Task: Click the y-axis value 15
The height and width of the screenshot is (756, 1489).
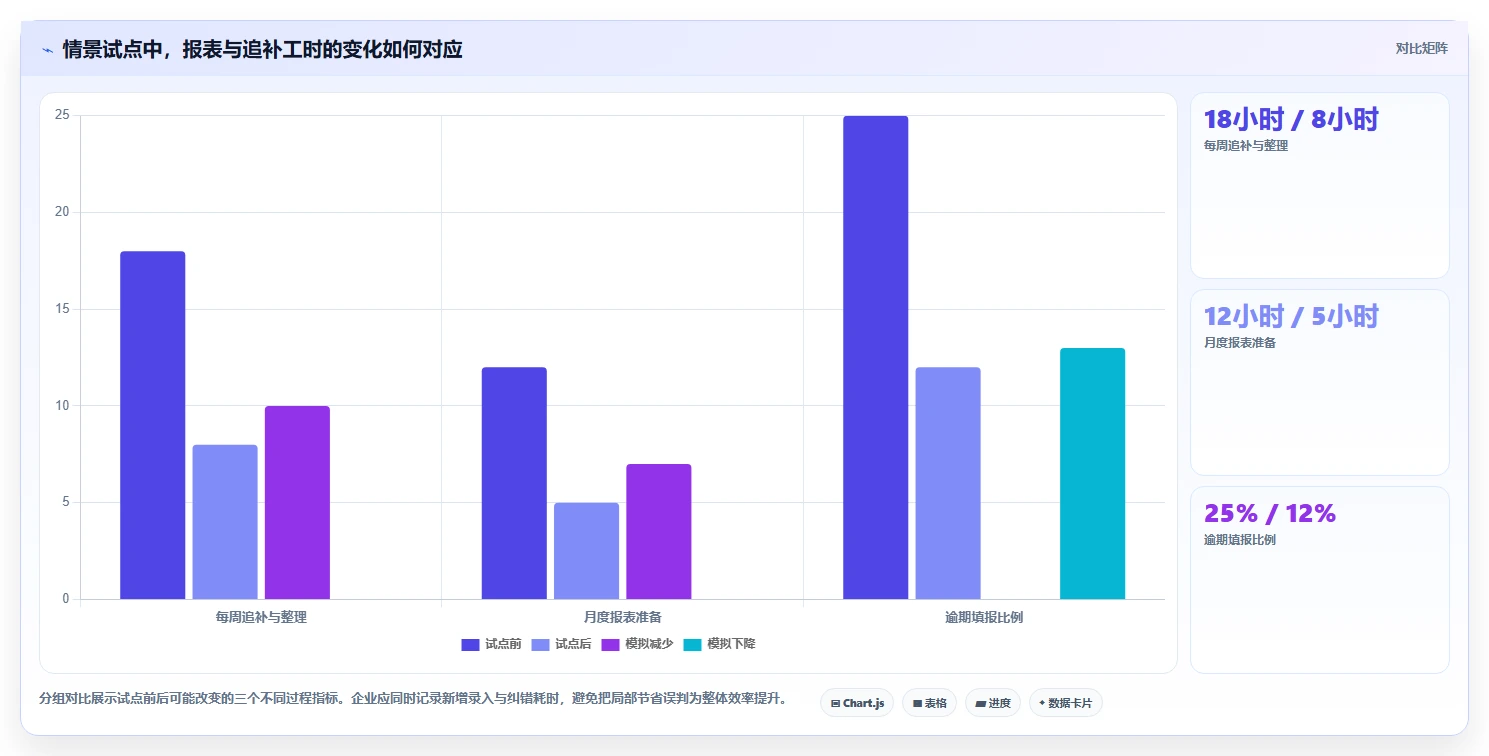Action: pyautogui.click(x=62, y=309)
